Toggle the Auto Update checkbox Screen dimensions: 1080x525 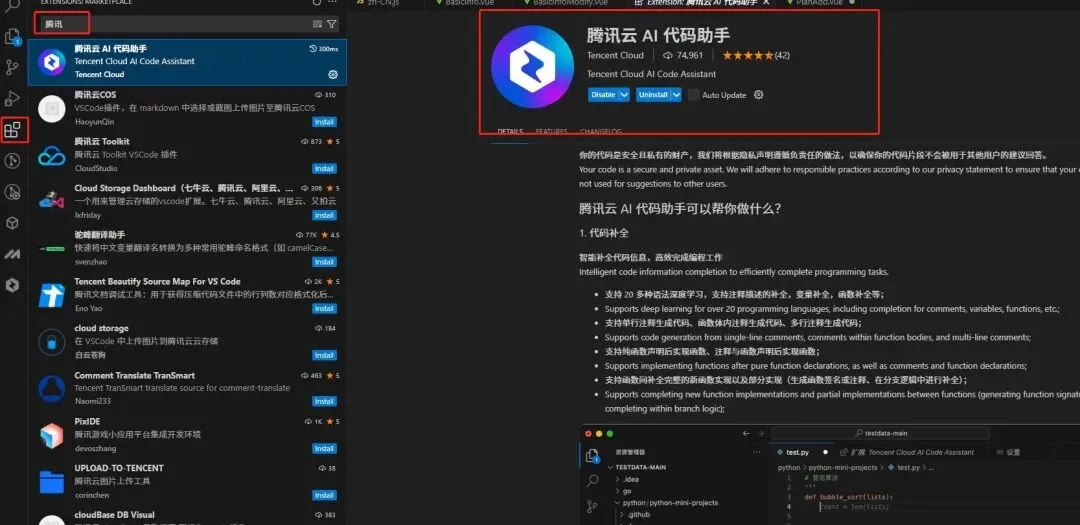[x=694, y=95]
